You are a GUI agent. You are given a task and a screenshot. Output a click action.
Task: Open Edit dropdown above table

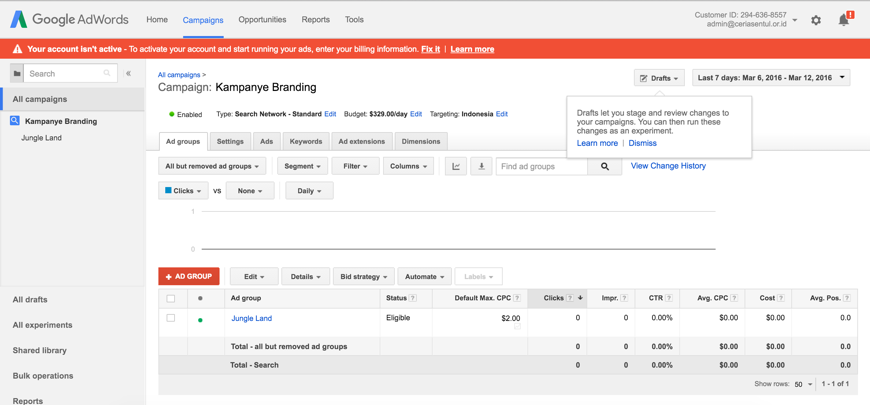pyautogui.click(x=254, y=276)
